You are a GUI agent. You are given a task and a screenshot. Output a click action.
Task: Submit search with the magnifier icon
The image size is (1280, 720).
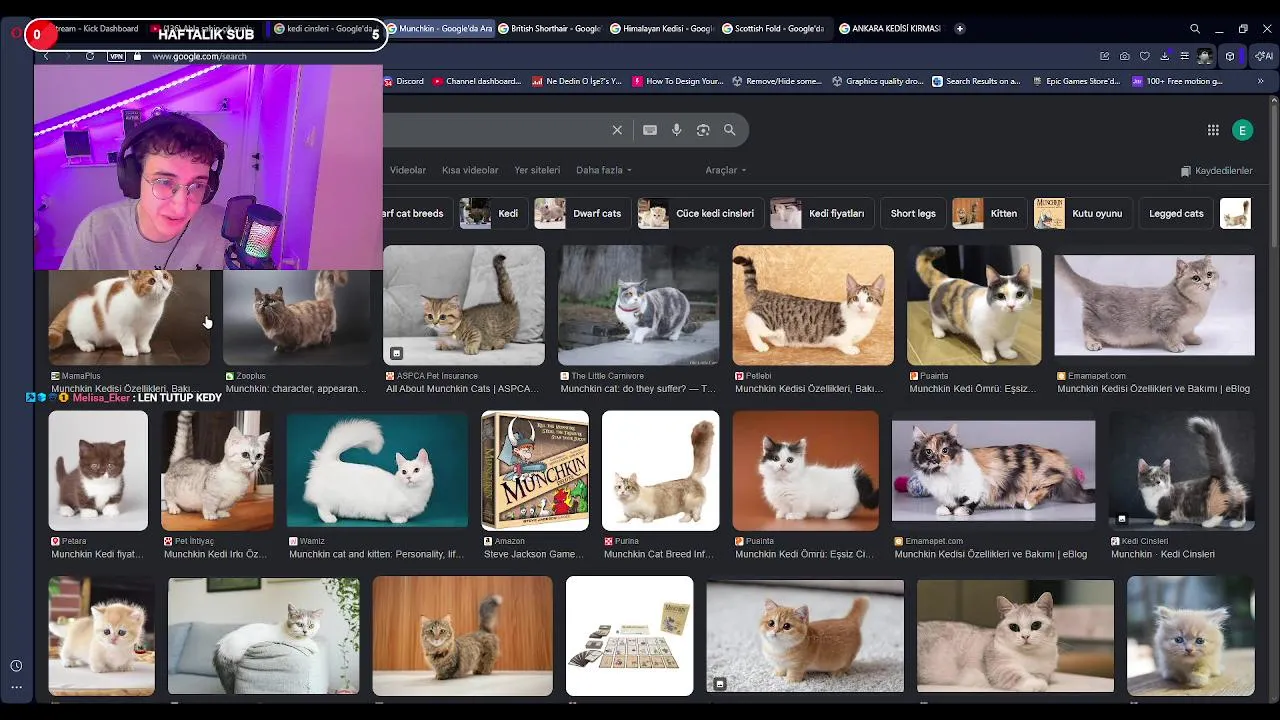[730, 130]
